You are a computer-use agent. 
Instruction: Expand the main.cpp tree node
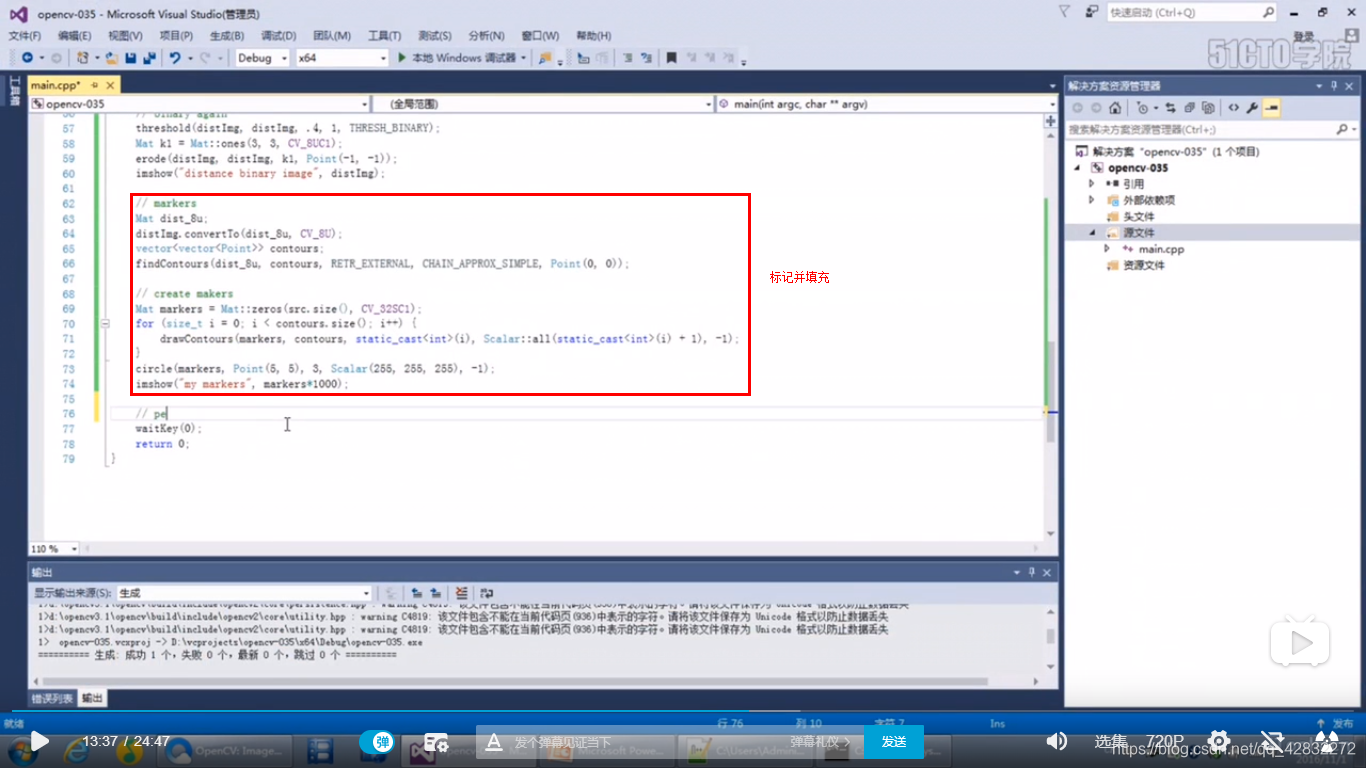pos(1107,248)
